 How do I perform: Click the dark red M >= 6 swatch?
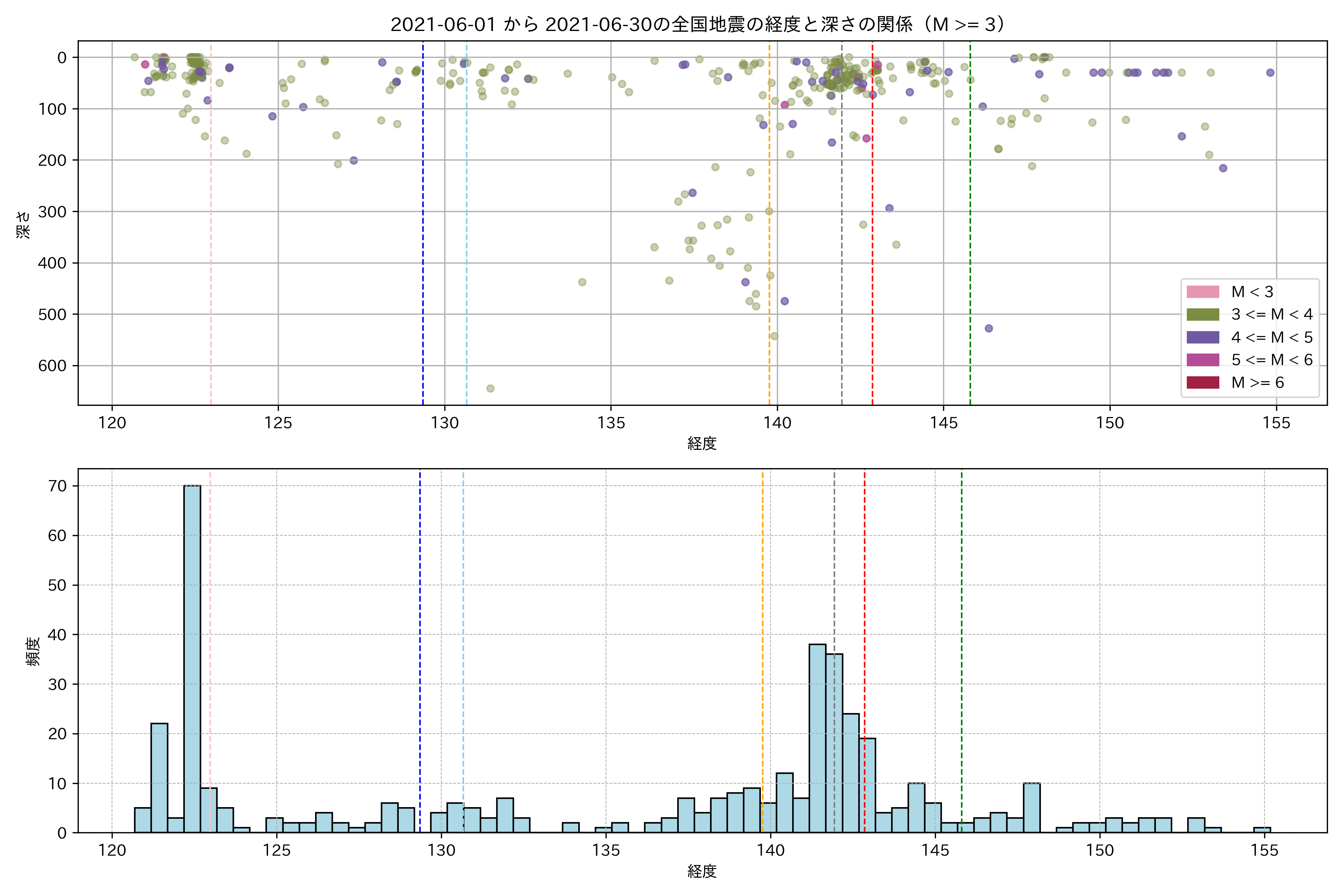[x=1202, y=382]
